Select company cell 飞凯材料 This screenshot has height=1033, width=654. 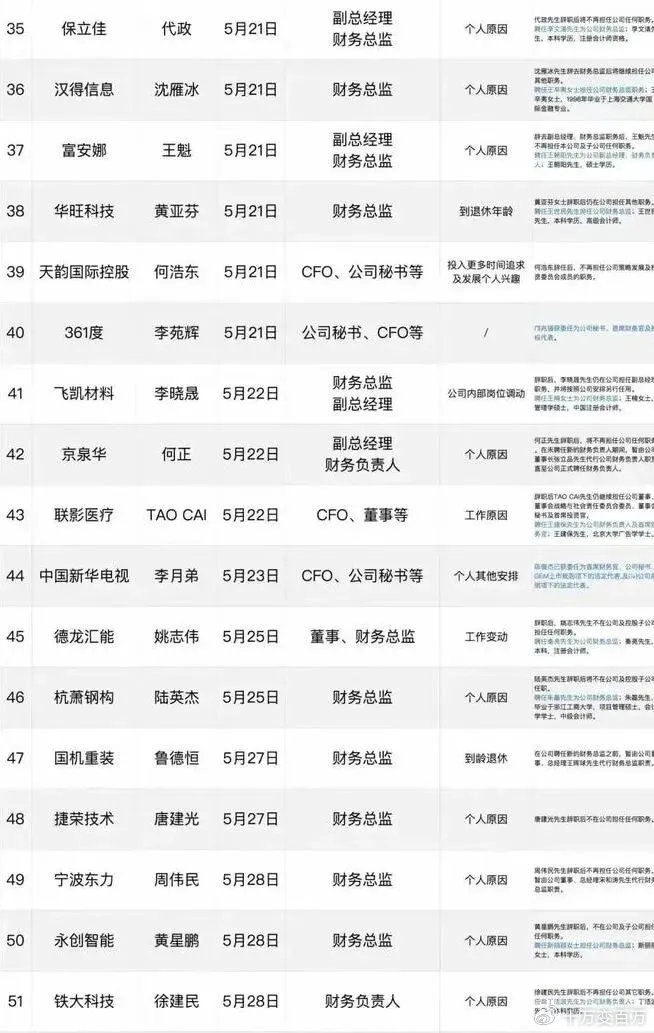84,393
